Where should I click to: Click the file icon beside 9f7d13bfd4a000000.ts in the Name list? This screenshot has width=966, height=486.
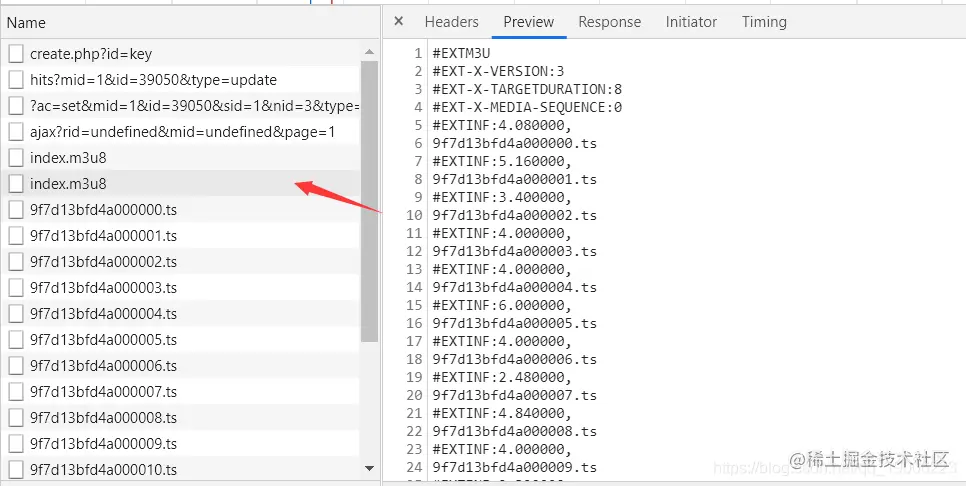click(16, 210)
